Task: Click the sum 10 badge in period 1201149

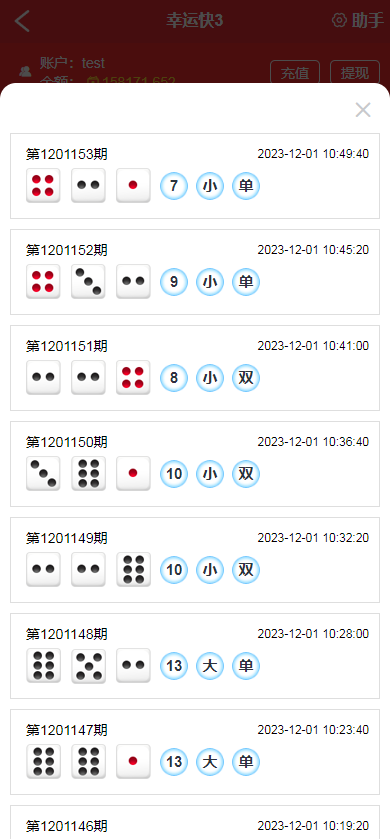Action: (x=174, y=570)
